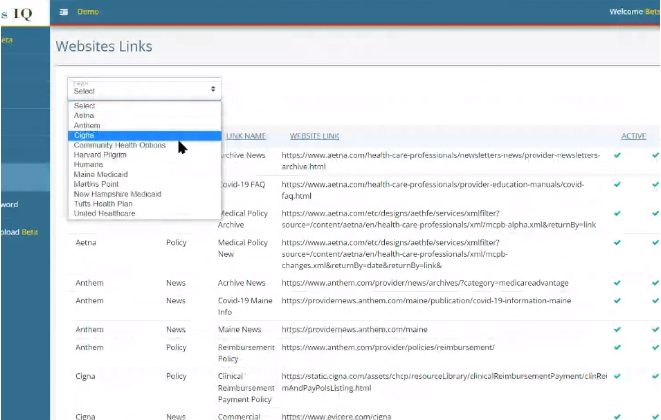Open the Payer select dropdown
Screen dimensions: 661x420
pyautogui.click(x=144, y=88)
